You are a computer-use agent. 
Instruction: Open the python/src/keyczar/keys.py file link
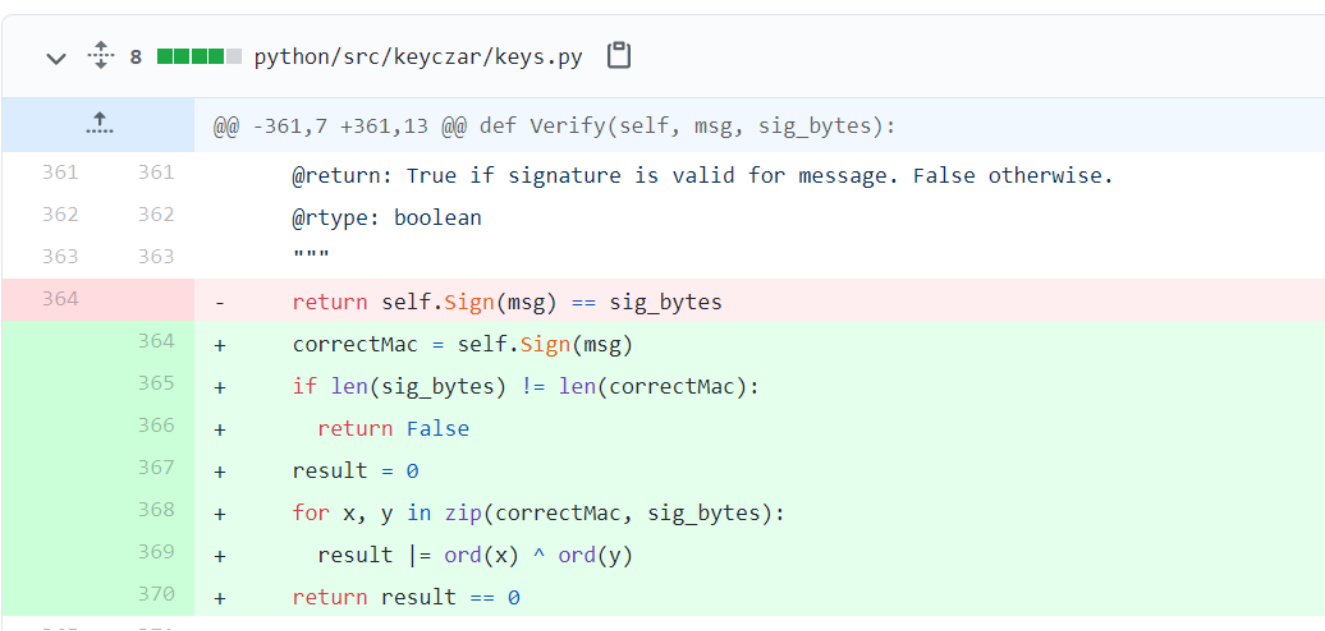(417, 57)
